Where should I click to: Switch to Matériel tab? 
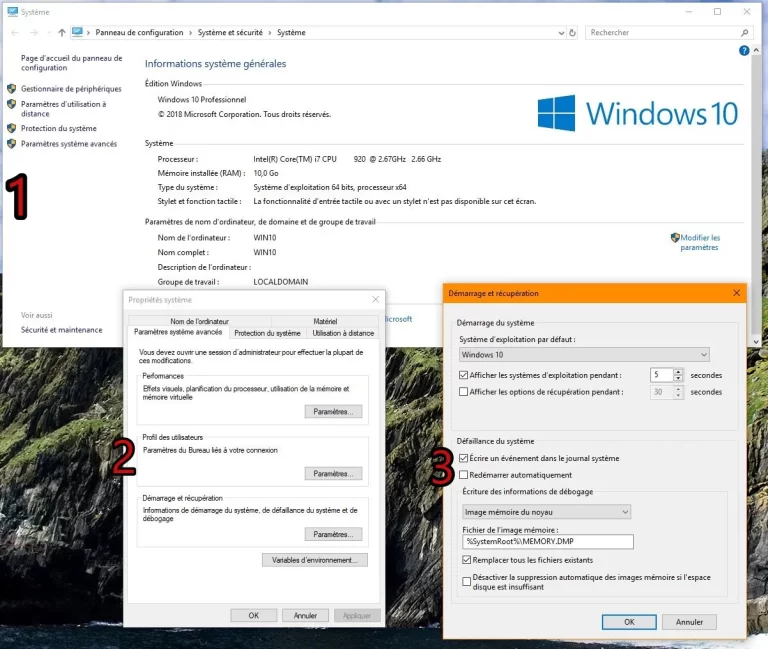(x=325, y=321)
